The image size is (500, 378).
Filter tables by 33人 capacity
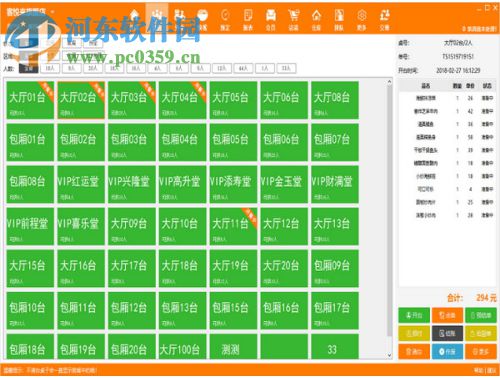(286, 69)
